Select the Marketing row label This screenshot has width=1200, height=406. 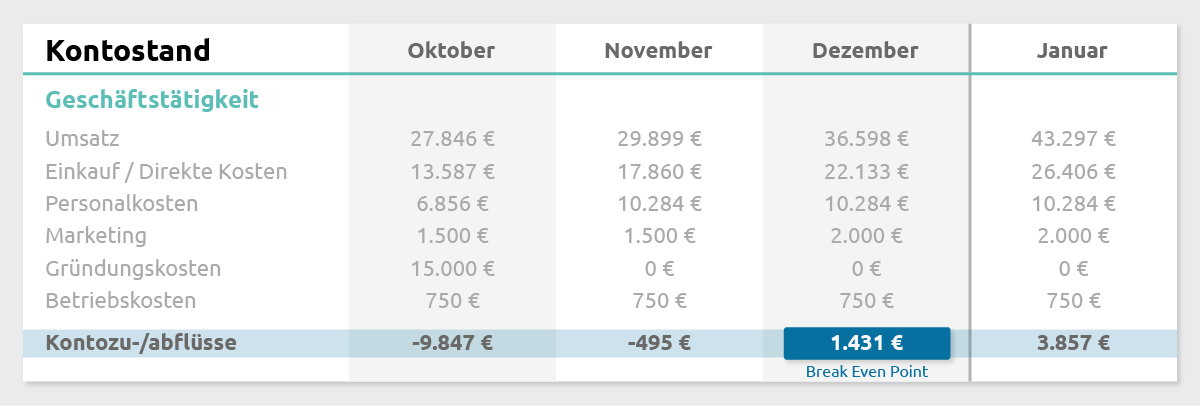click(x=96, y=236)
